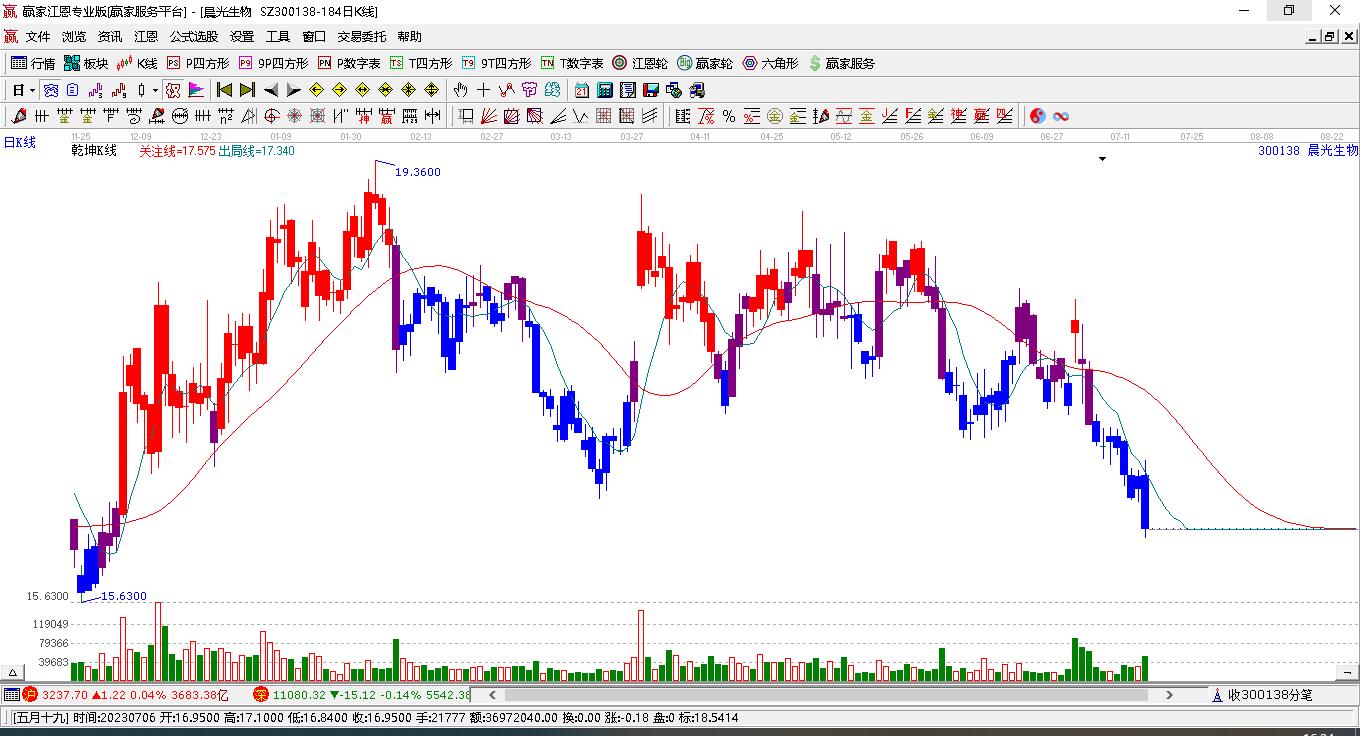Open the 浏览 menu

74,37
